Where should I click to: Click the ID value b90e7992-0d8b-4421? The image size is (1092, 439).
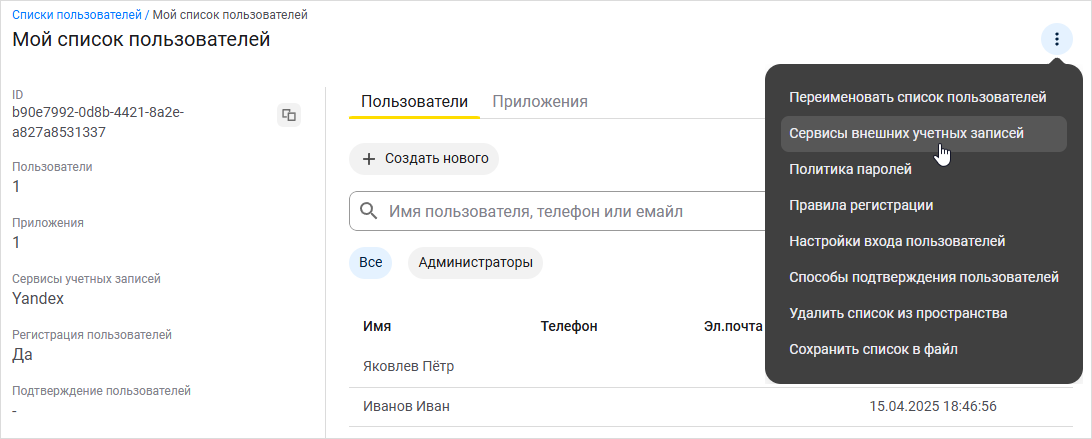98,122
